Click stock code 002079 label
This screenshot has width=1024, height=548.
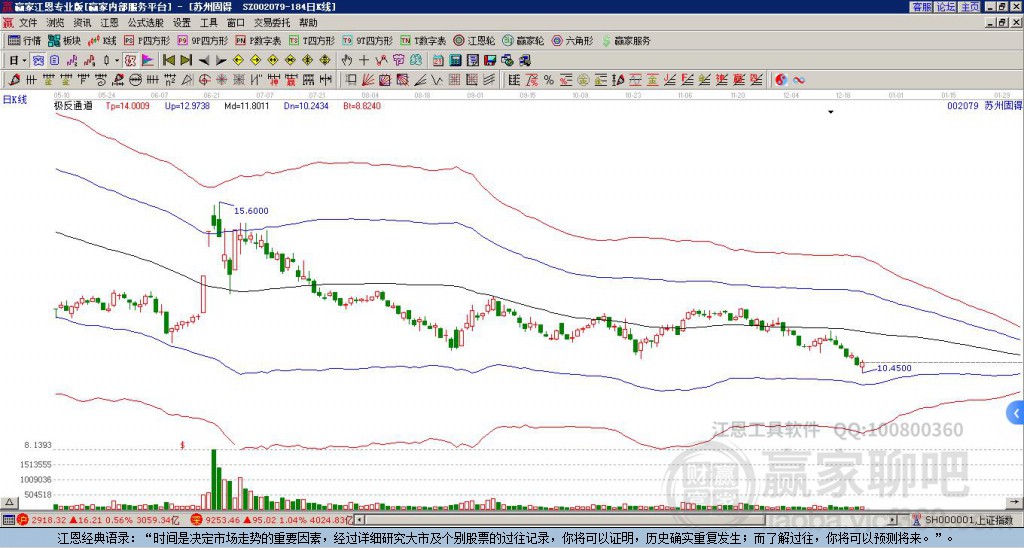tap(962, 105)
